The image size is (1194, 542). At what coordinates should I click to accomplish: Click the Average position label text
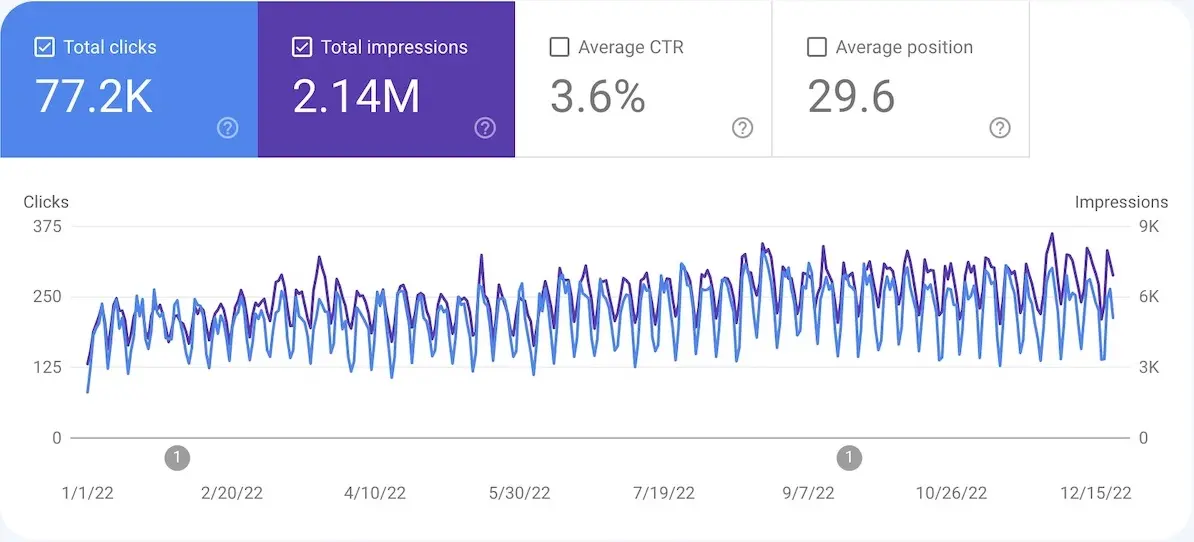coord(904,47)
